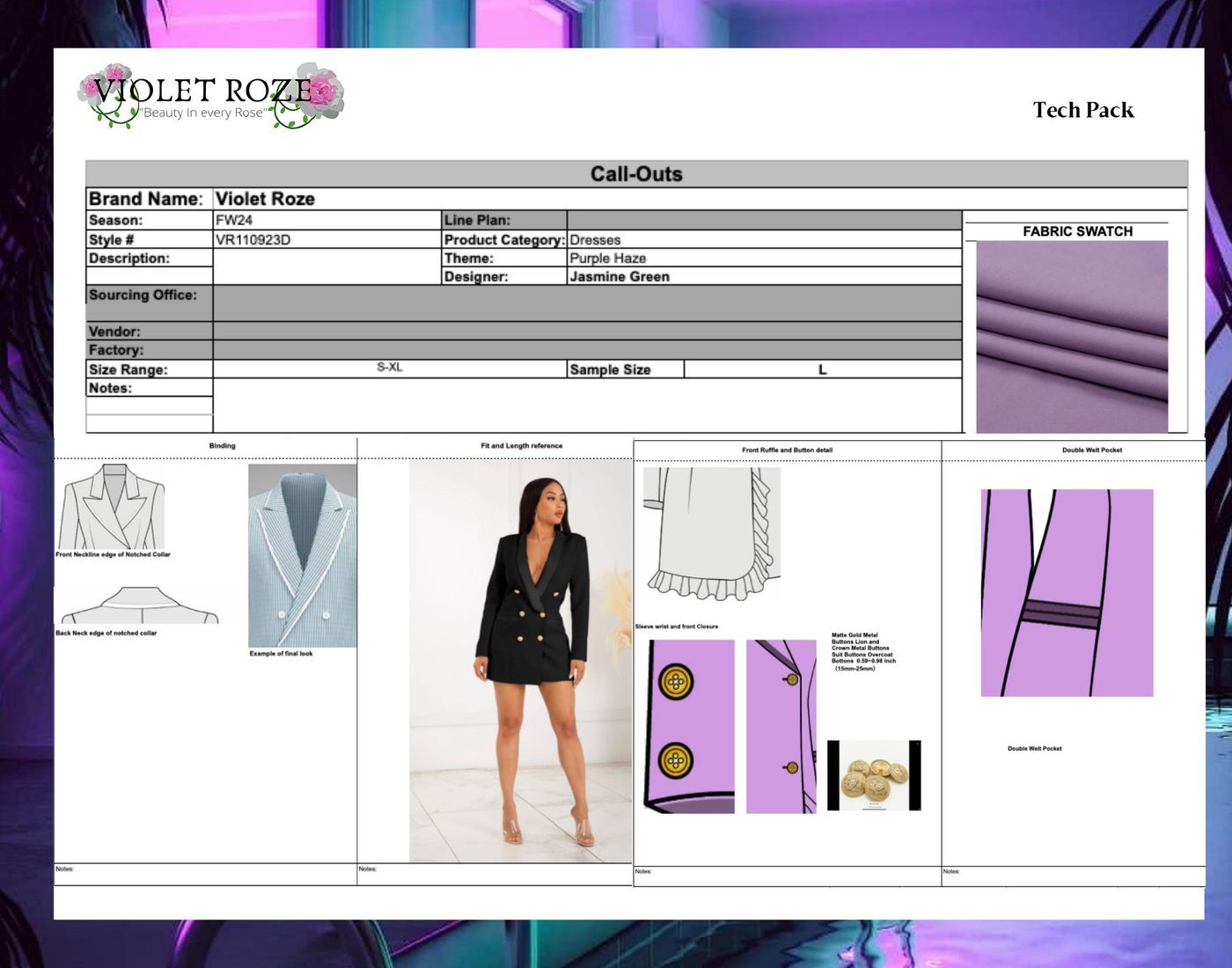Click the Size Range value 'S-XL'
1232x968 pixels.
[390, 367]
